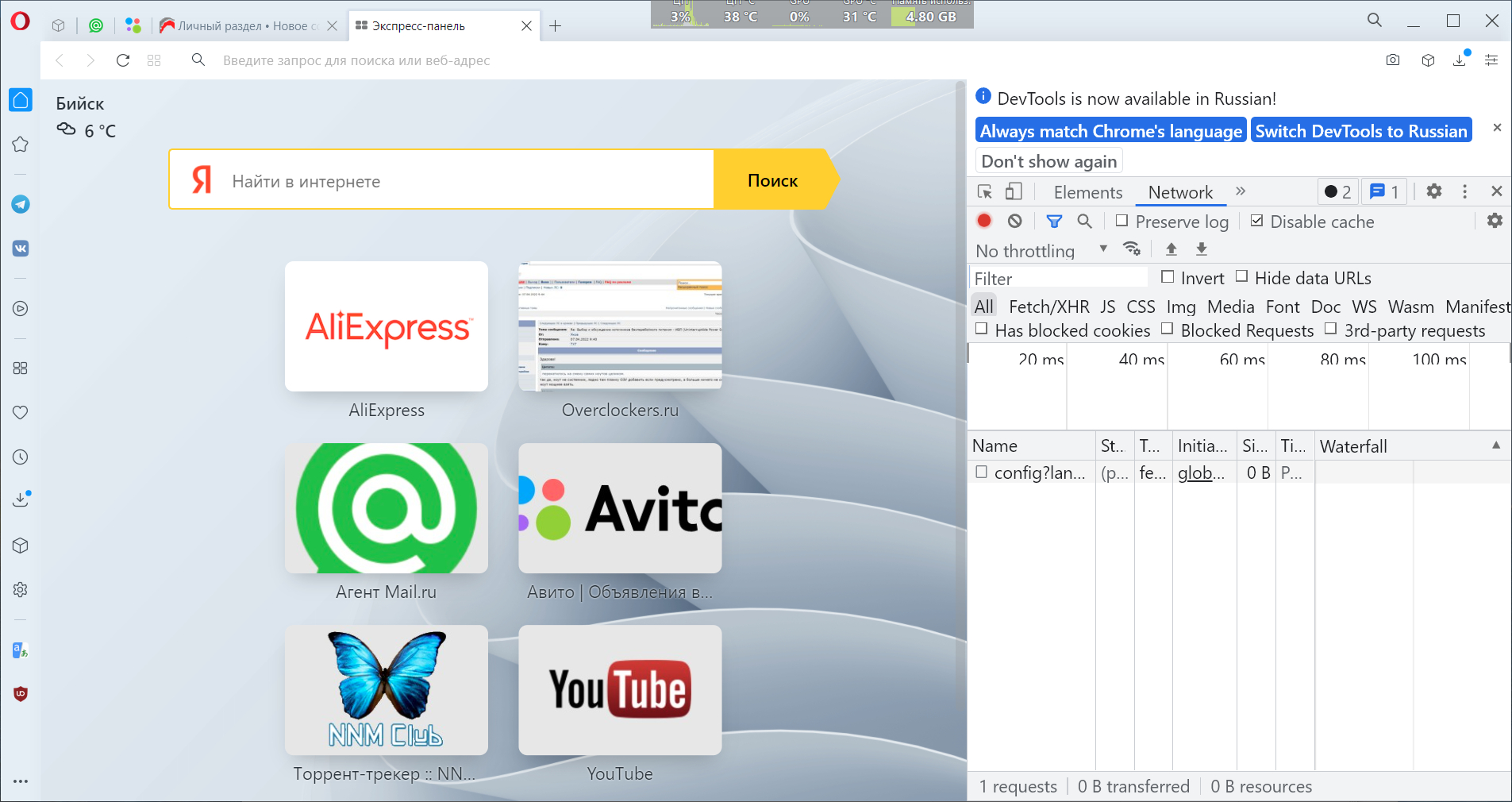Open the NNM Club torrent tracker tile

387,690
